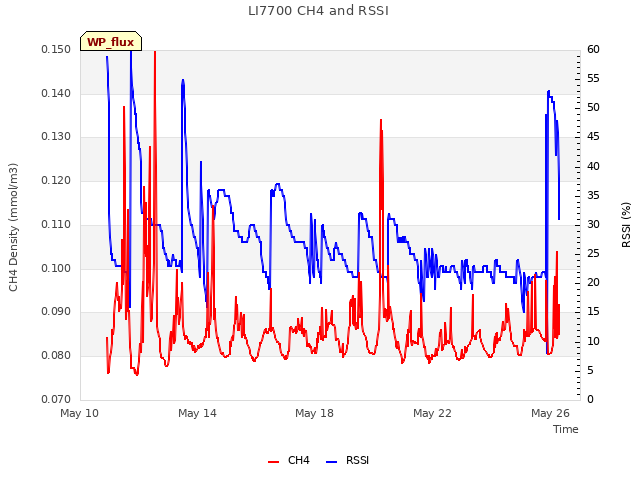Toggle the CH4 legend entry
This screenshot has height=480, width=640.
point(289,460)
